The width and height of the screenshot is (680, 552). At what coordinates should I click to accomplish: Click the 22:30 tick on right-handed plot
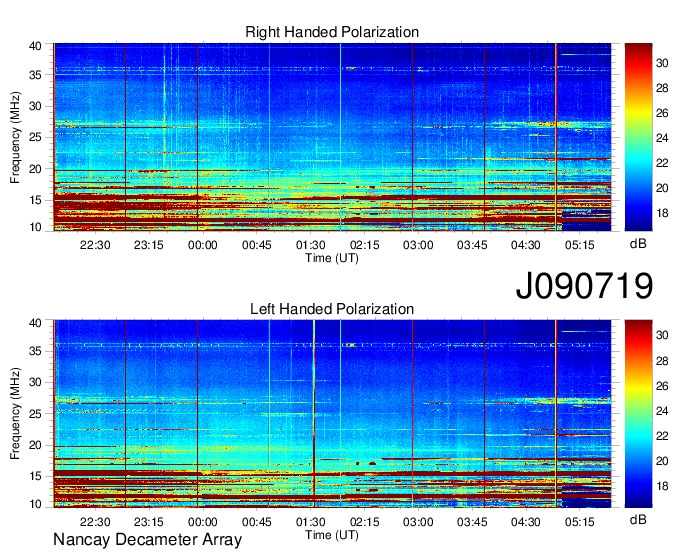click(95, 245)
